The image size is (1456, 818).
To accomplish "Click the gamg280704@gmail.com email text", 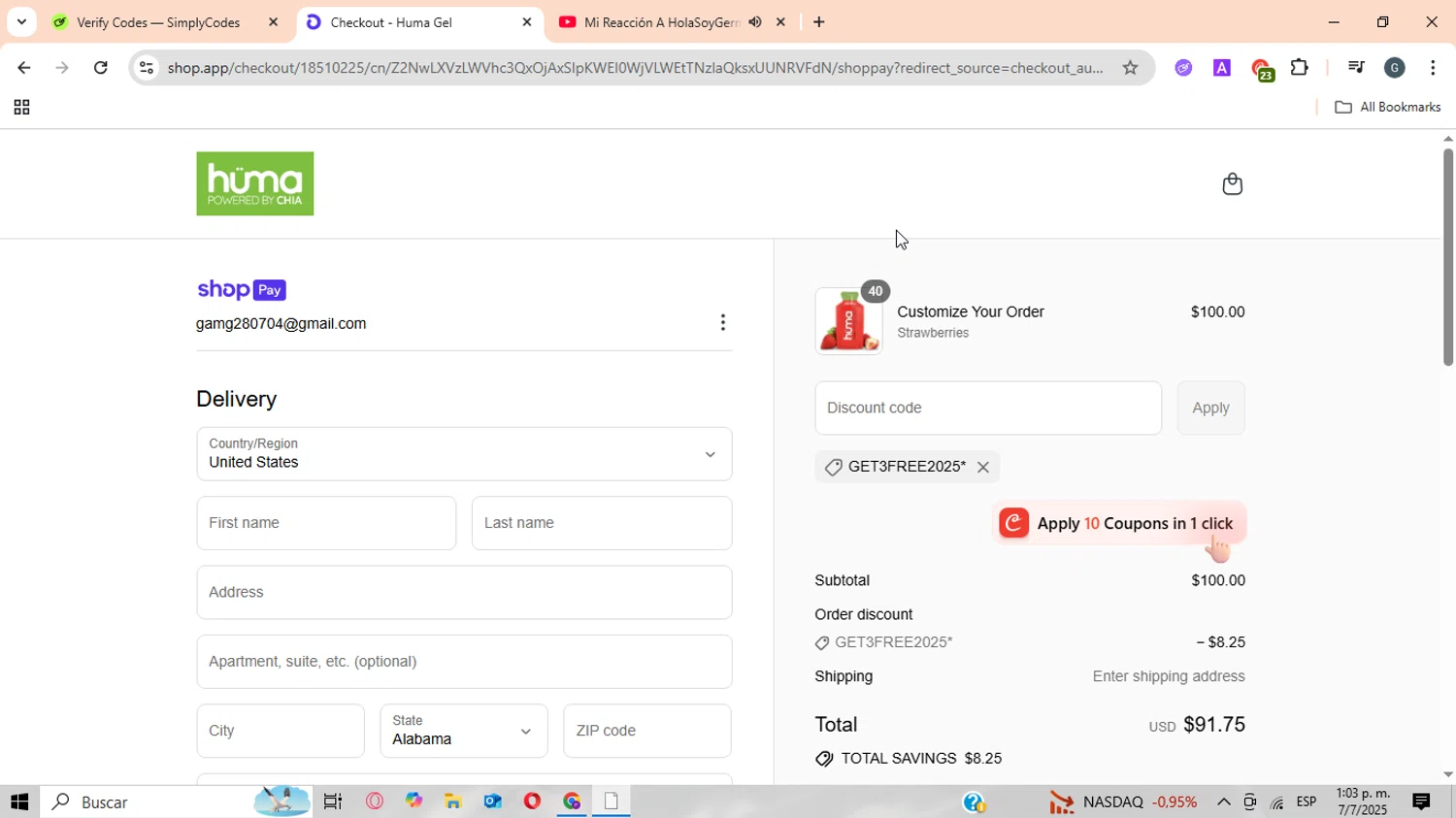I will (281, 324).
